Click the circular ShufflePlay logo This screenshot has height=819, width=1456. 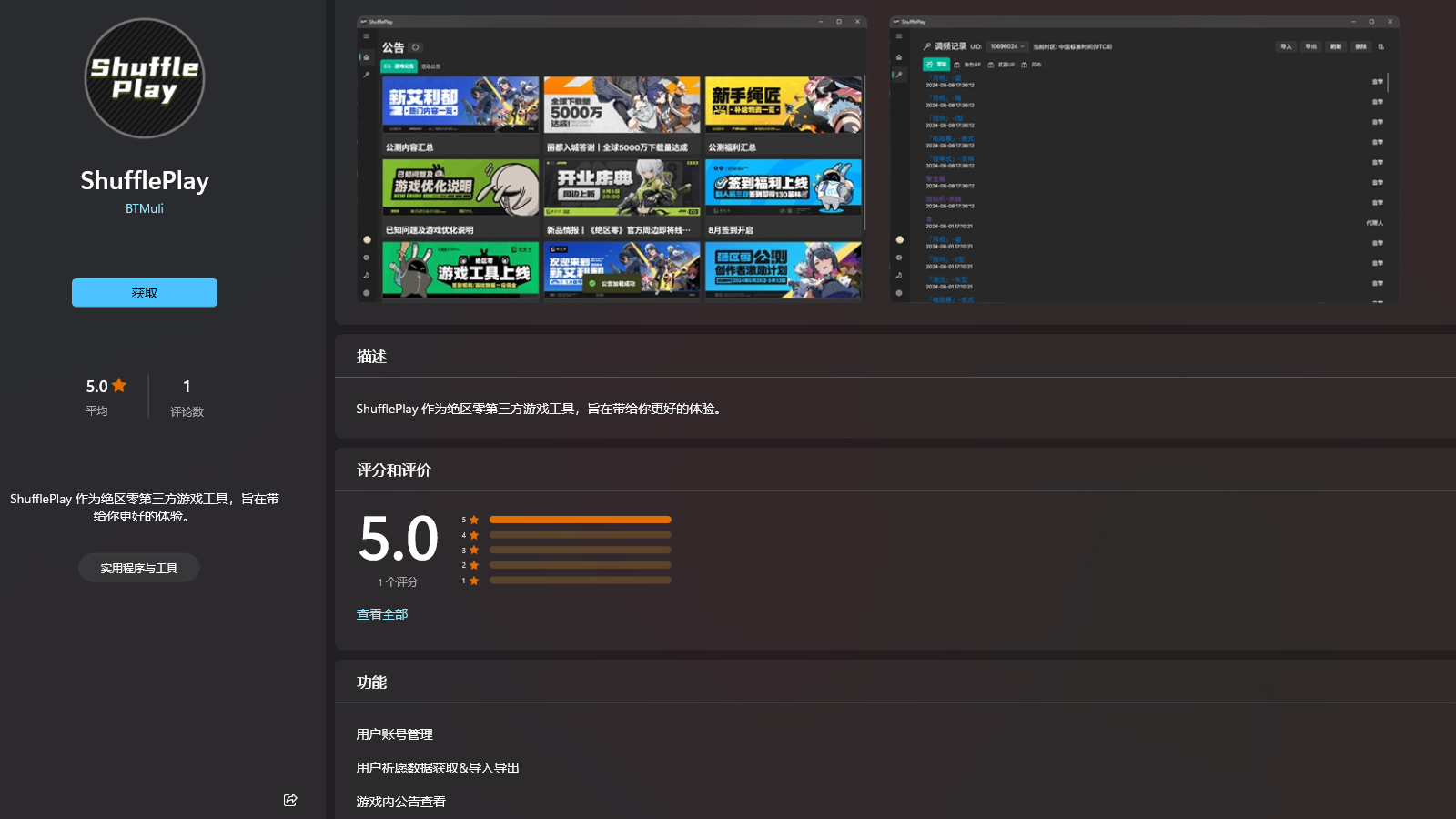pos(144,78)
